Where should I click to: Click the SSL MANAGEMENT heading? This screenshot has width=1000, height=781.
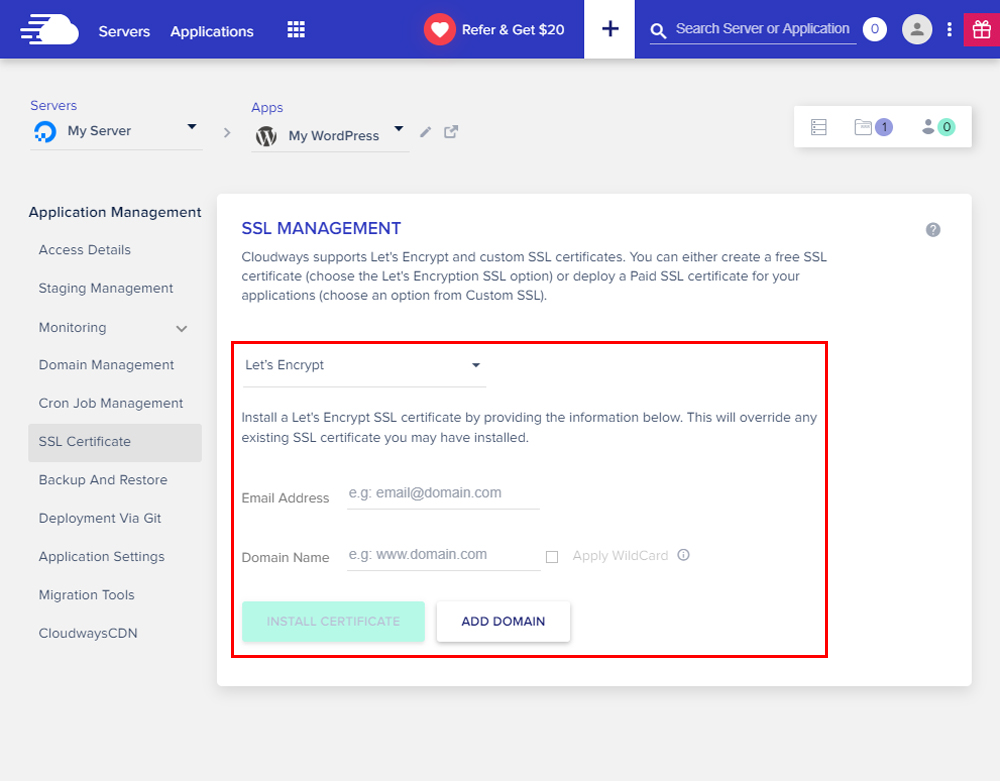321,228
